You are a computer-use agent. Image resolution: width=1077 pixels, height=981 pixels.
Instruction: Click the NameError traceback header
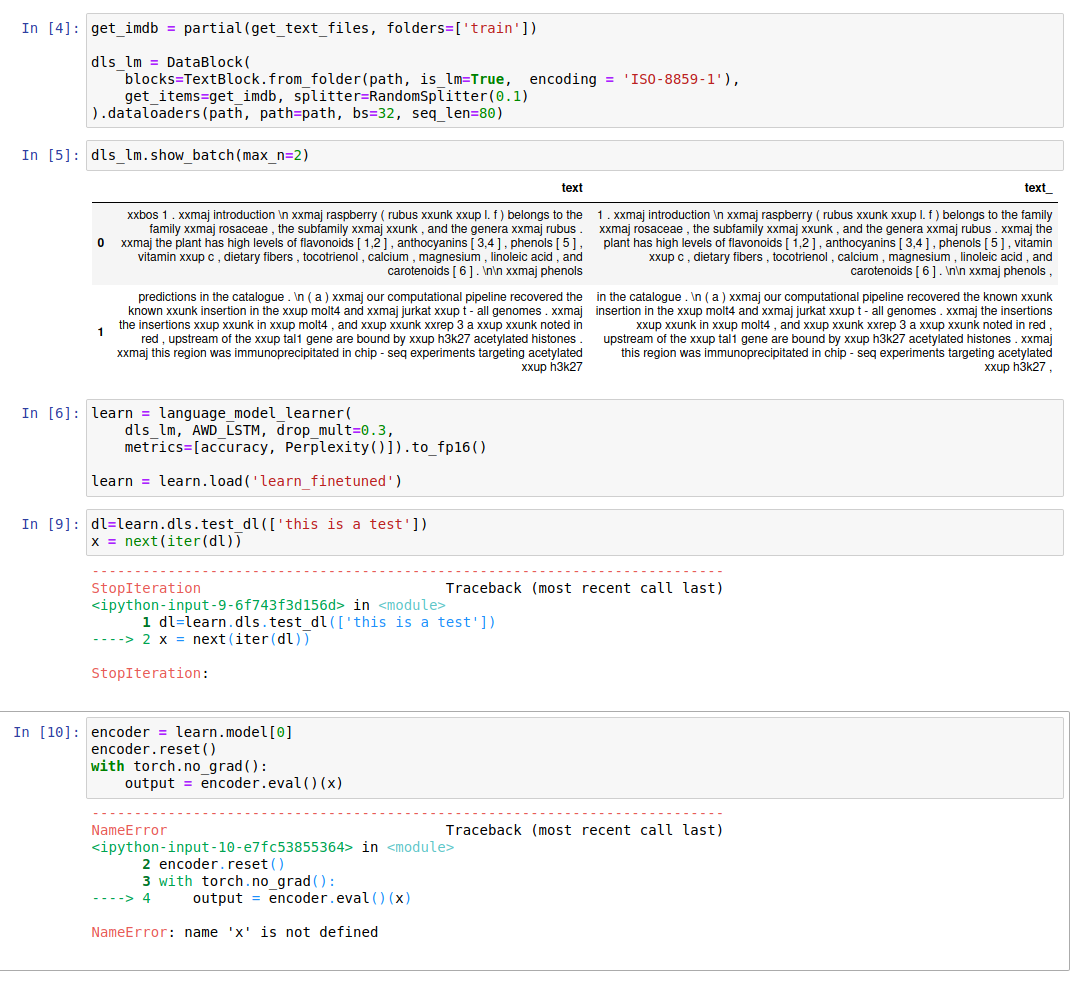[x=129, y=830]
